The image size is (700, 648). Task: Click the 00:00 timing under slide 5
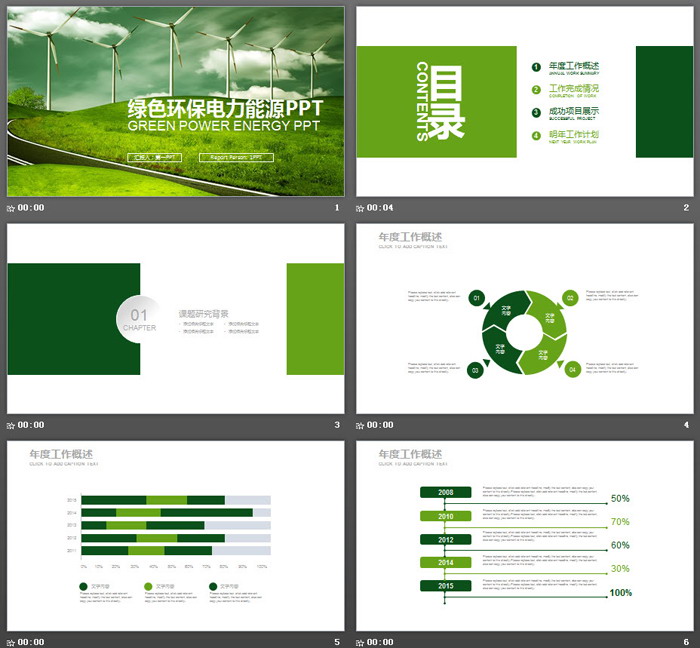coord(31,641)
